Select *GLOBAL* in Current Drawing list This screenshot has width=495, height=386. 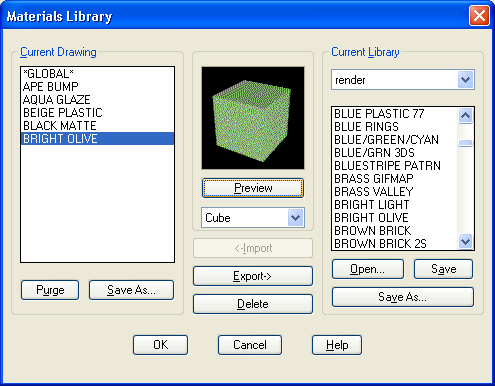pos(97,73)
